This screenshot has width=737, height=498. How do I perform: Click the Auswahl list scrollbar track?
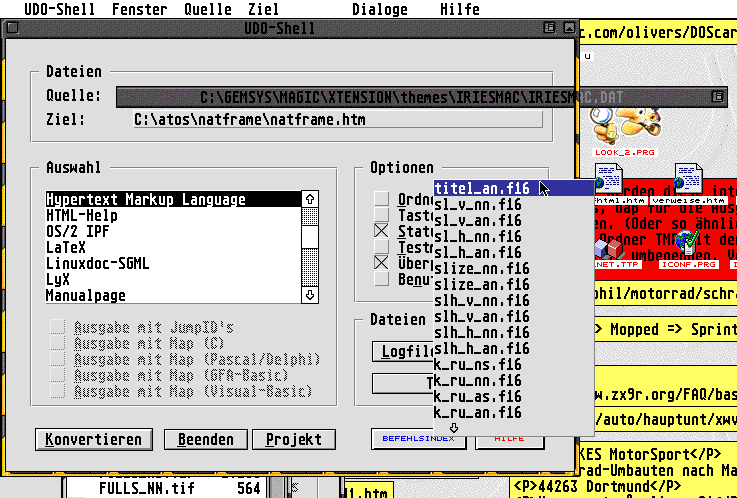310,245
